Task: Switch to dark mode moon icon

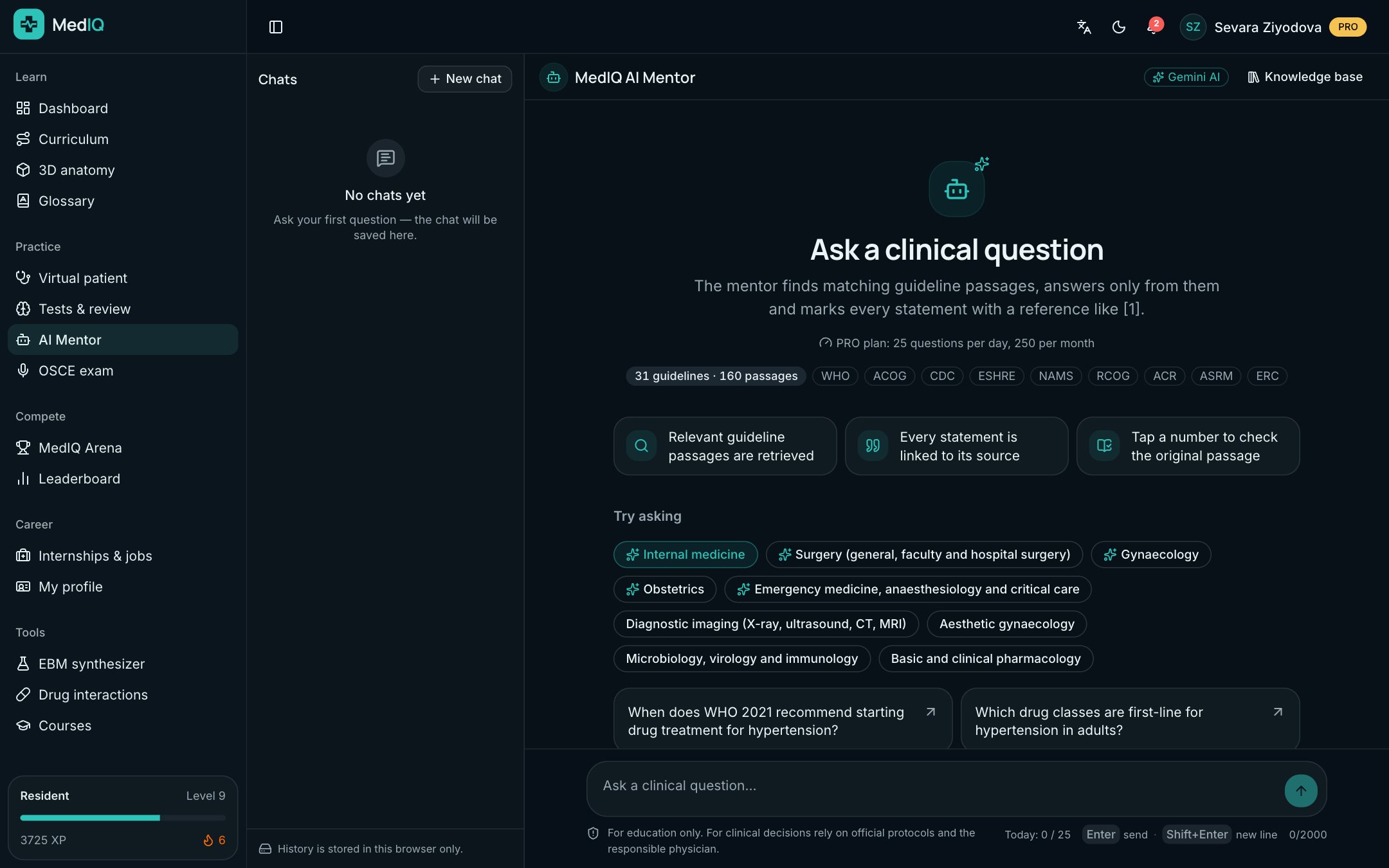Action: pos(1119,27)
